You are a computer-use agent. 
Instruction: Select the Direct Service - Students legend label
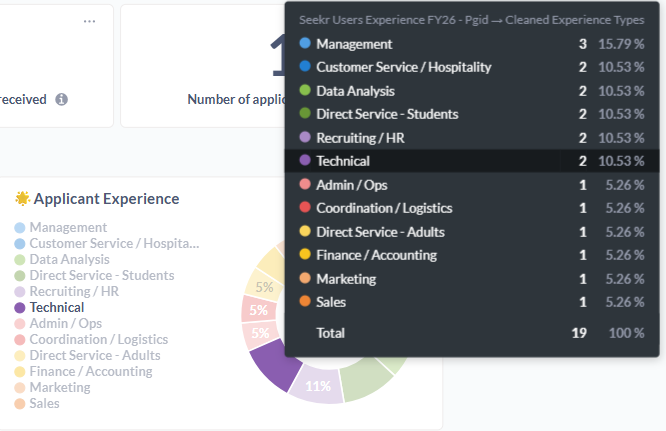(x=101, y=276)
